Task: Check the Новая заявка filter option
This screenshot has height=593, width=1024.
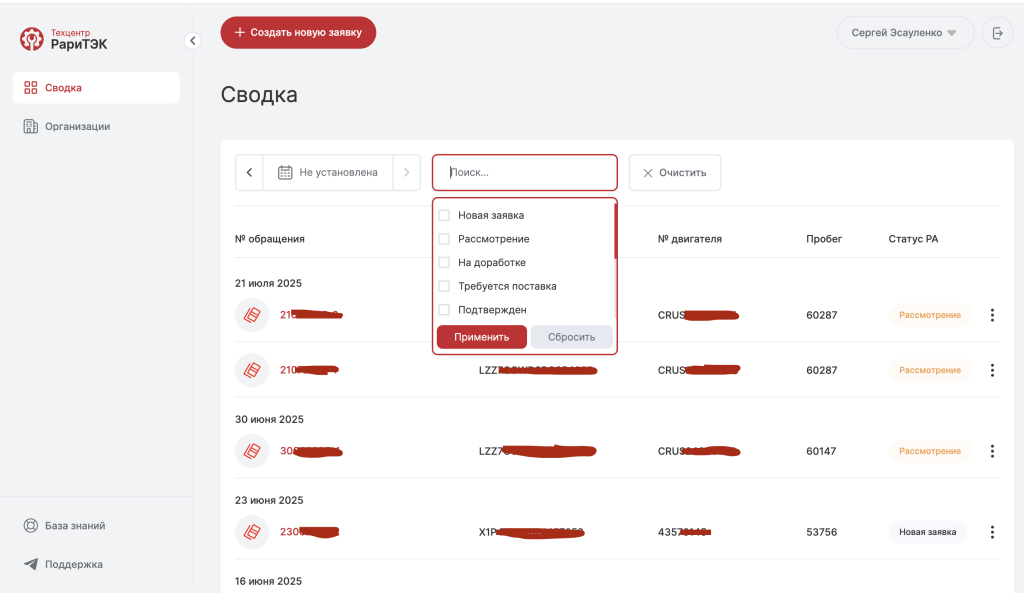Action: pos(444,215)
